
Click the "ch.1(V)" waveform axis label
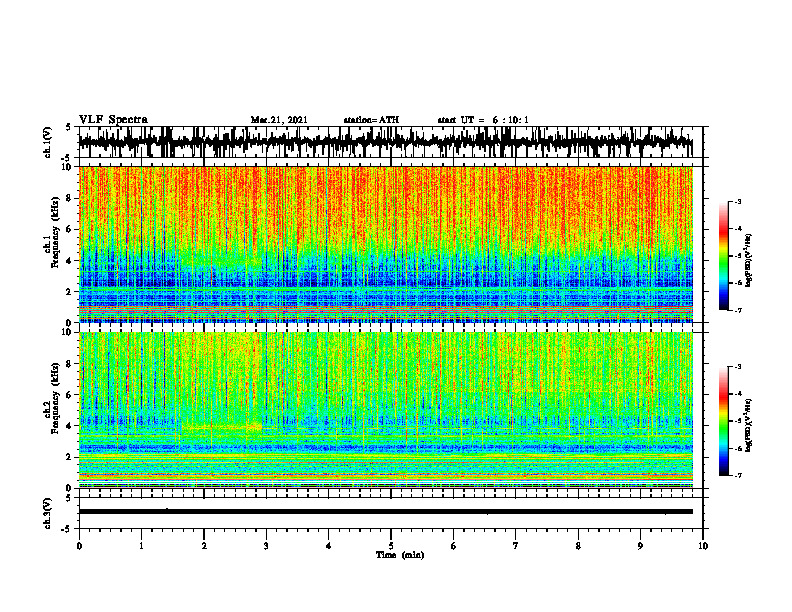48,142
